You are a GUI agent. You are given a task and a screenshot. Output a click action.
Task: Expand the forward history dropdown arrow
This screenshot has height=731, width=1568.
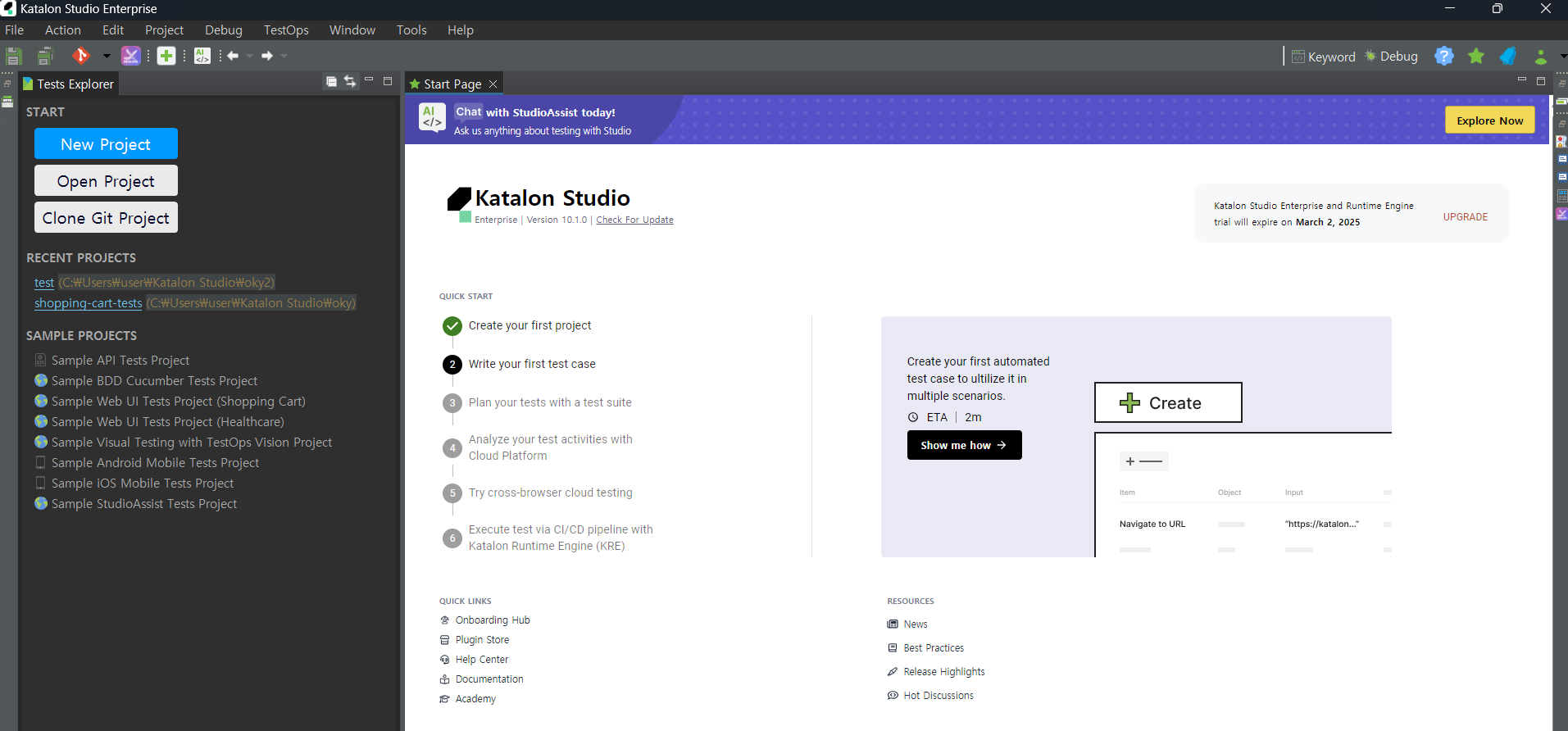click(284, 56)
